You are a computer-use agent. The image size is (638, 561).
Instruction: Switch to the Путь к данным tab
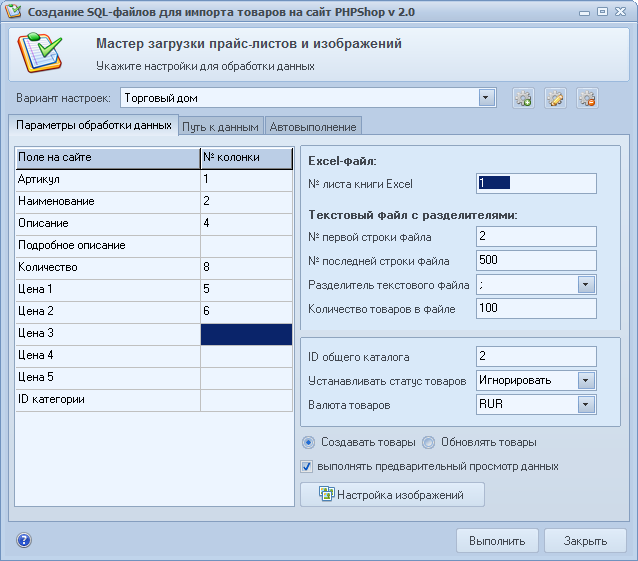(x=220, y=127)
